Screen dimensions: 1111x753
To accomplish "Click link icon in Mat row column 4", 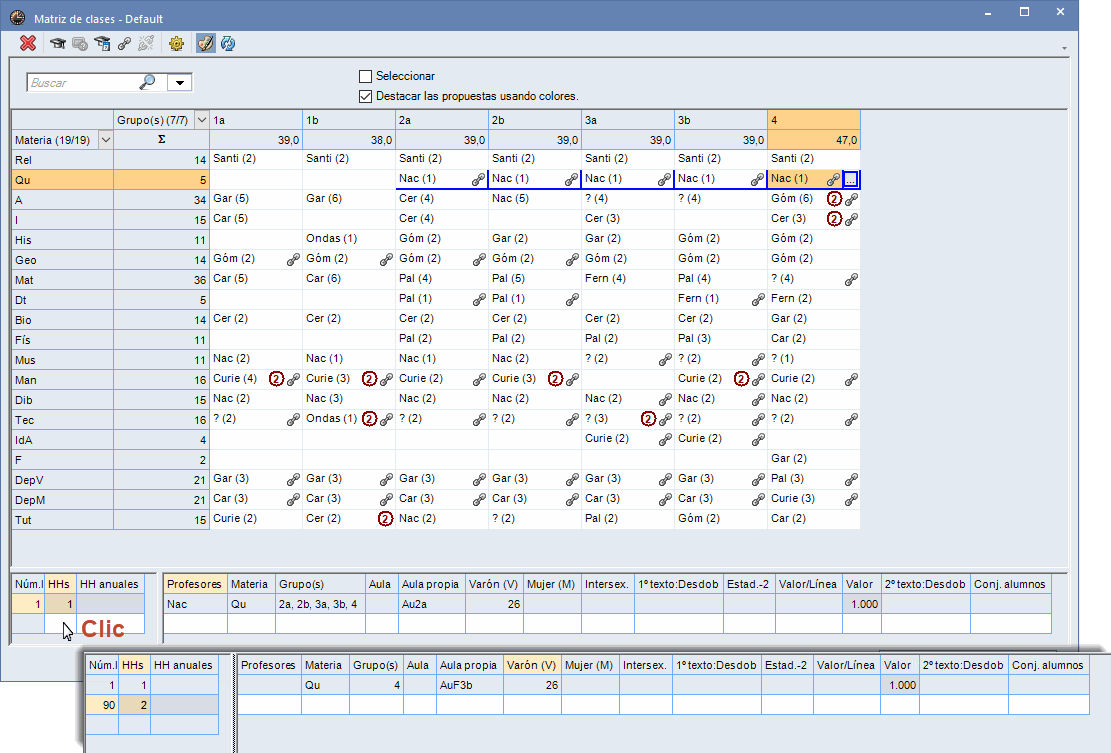I will (851, 280).
